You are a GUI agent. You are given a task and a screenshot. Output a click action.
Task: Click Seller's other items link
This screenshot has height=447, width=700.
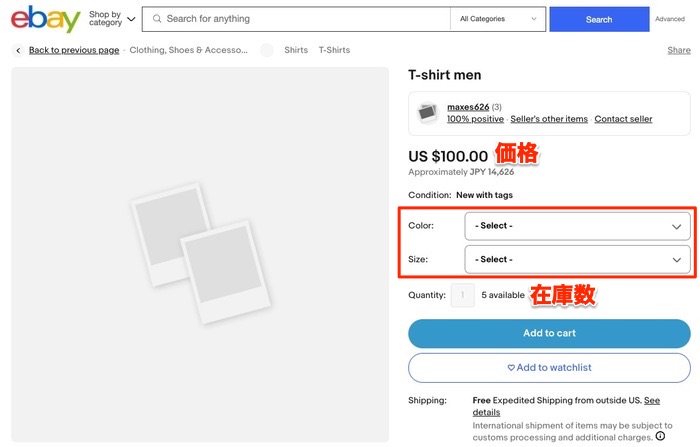point(549,119)
